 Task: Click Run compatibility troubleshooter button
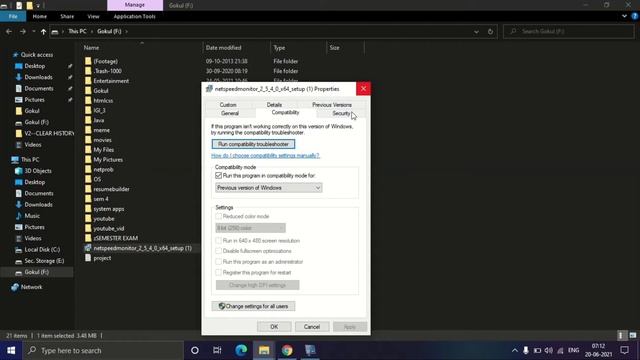pyautogui.click(x=253, y=144)
